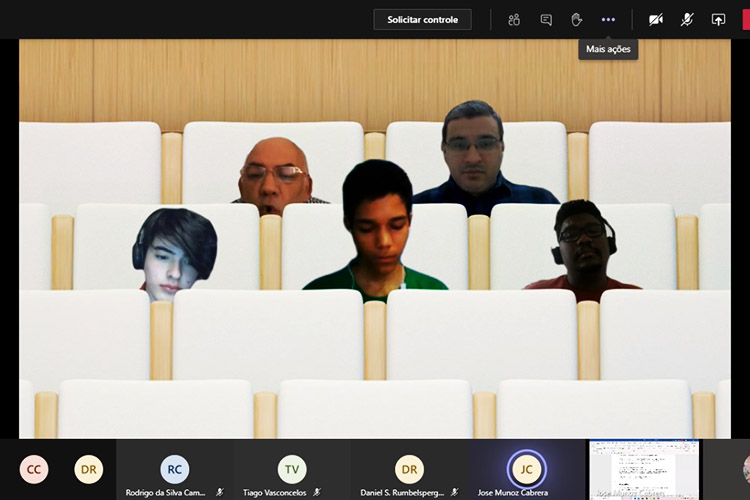Open the shared document screen thumbnail
This screenshot has height=500, width=750.
click(x=644, y=470)
